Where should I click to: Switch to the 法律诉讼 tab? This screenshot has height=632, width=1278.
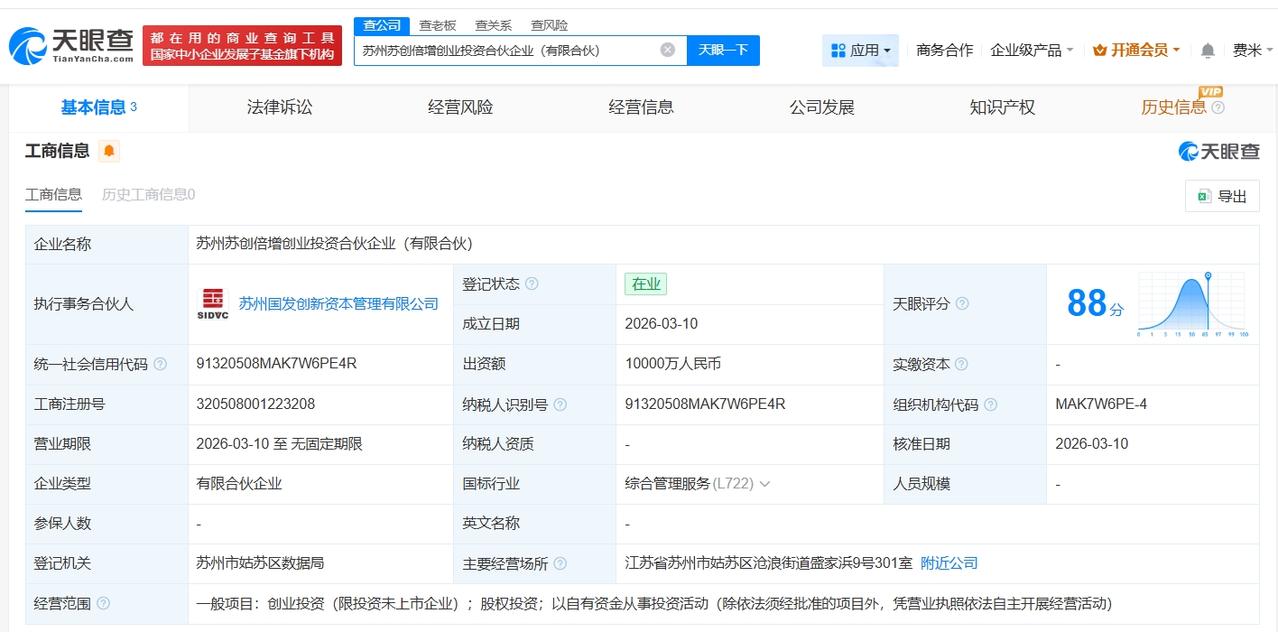pyautogui.click(x=279, y=107)
